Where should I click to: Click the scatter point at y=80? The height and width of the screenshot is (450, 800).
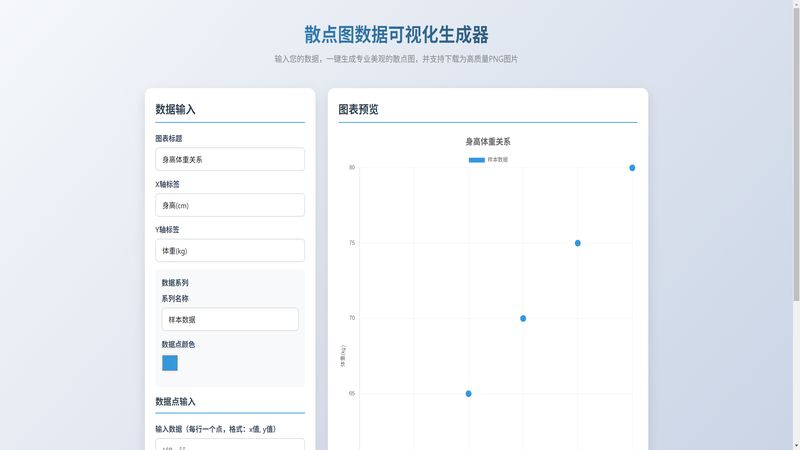click(x=632, y=168)
